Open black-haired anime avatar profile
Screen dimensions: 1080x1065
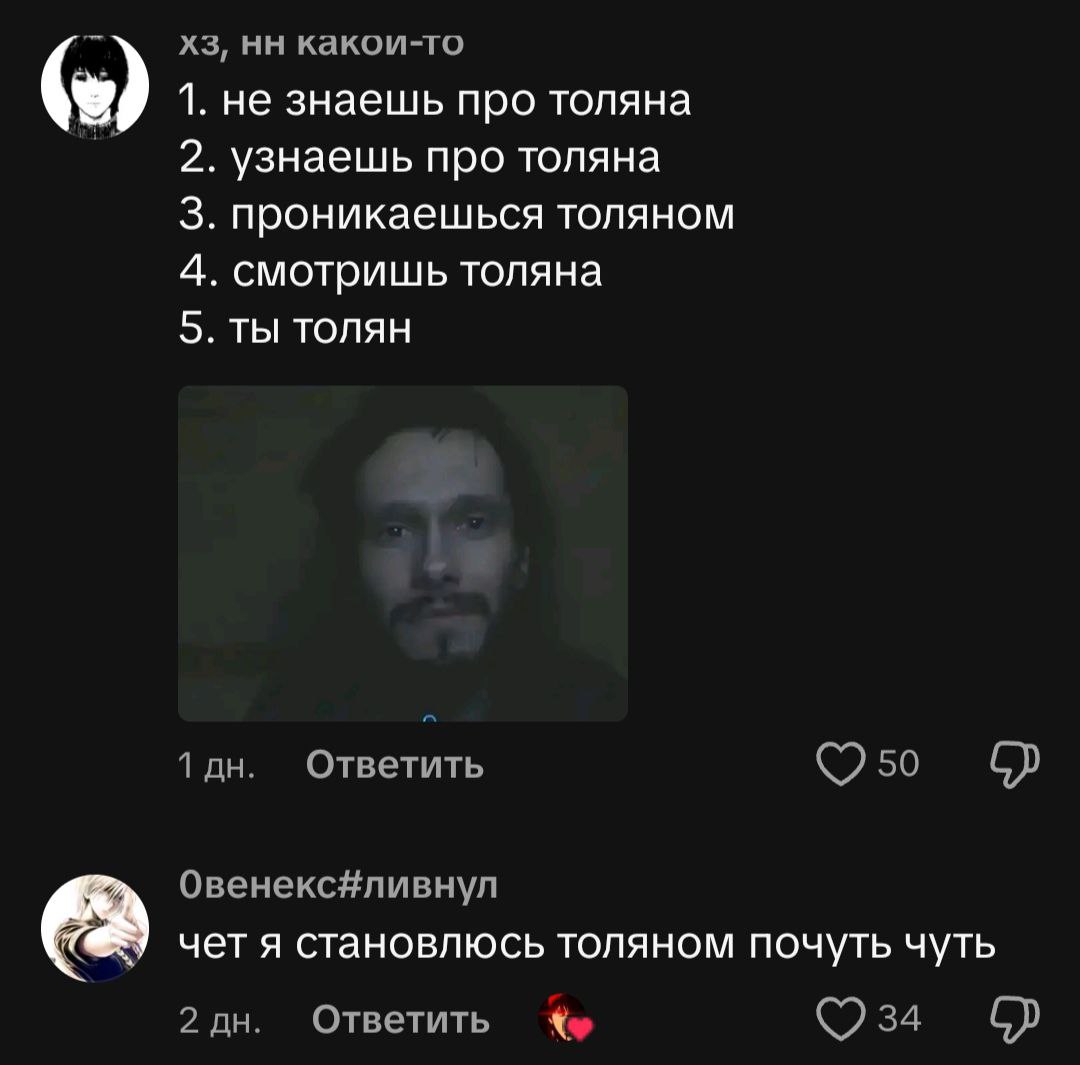coord(95,86)
